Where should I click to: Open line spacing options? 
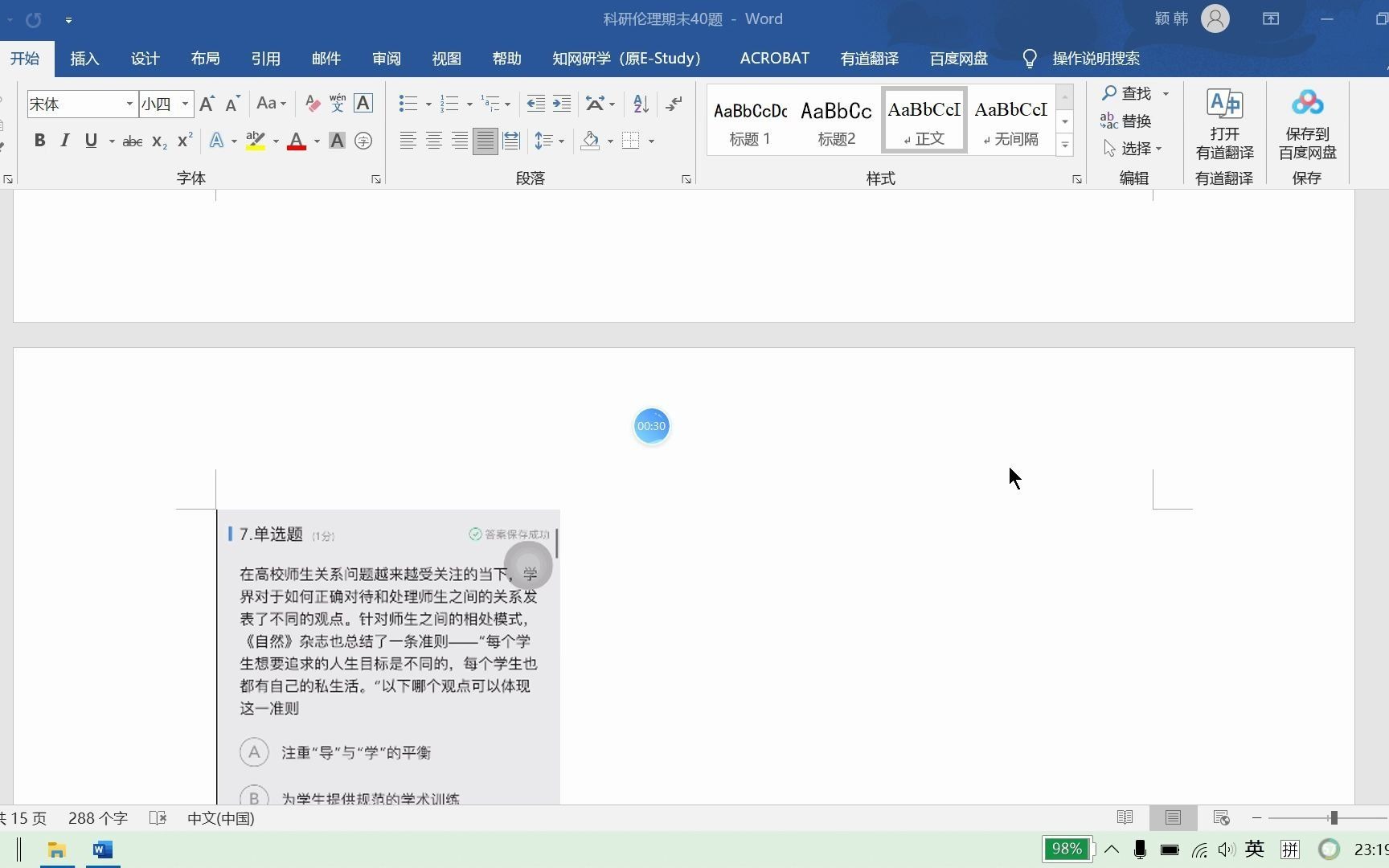coord(549,141)
